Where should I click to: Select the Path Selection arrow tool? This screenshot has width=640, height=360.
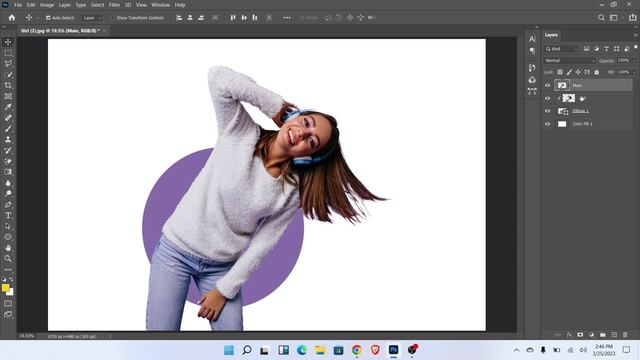pos(8,226)
